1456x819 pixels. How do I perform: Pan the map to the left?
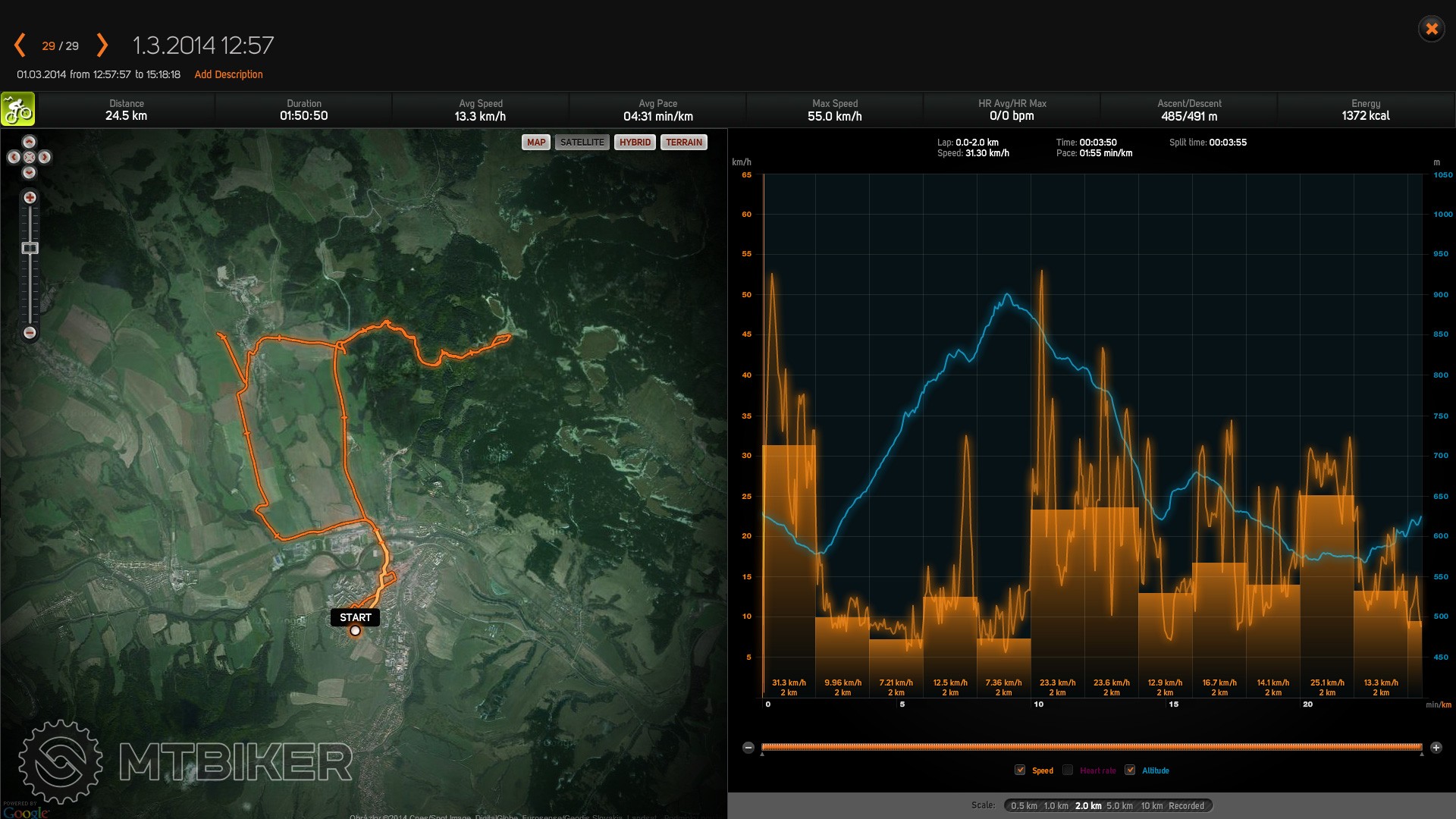(x=14, y=157)
